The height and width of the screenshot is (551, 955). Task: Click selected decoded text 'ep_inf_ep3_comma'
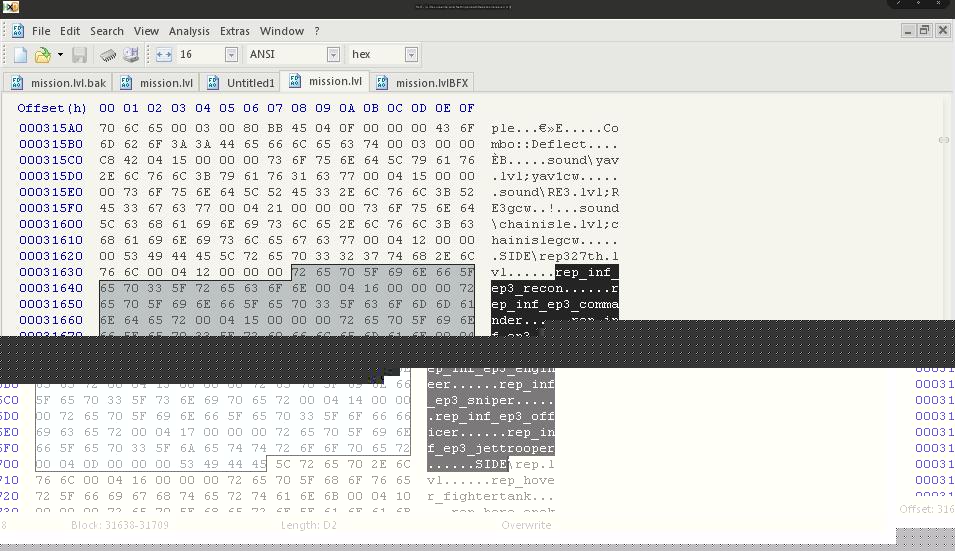555,304
